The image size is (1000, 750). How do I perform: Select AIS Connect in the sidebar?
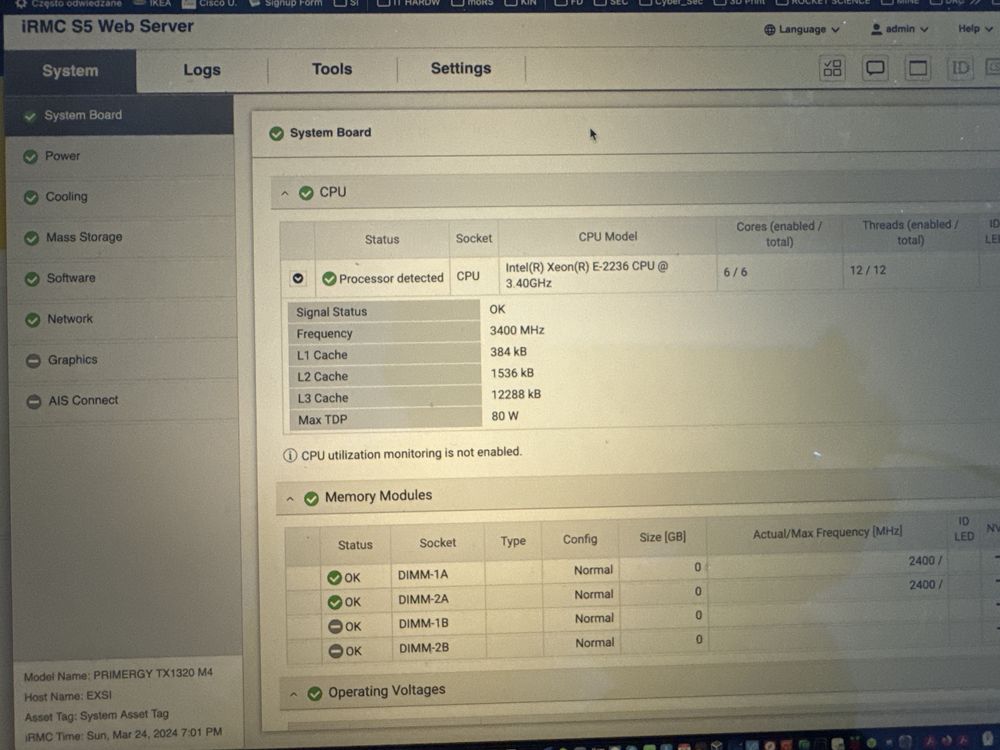coord(125,401)
